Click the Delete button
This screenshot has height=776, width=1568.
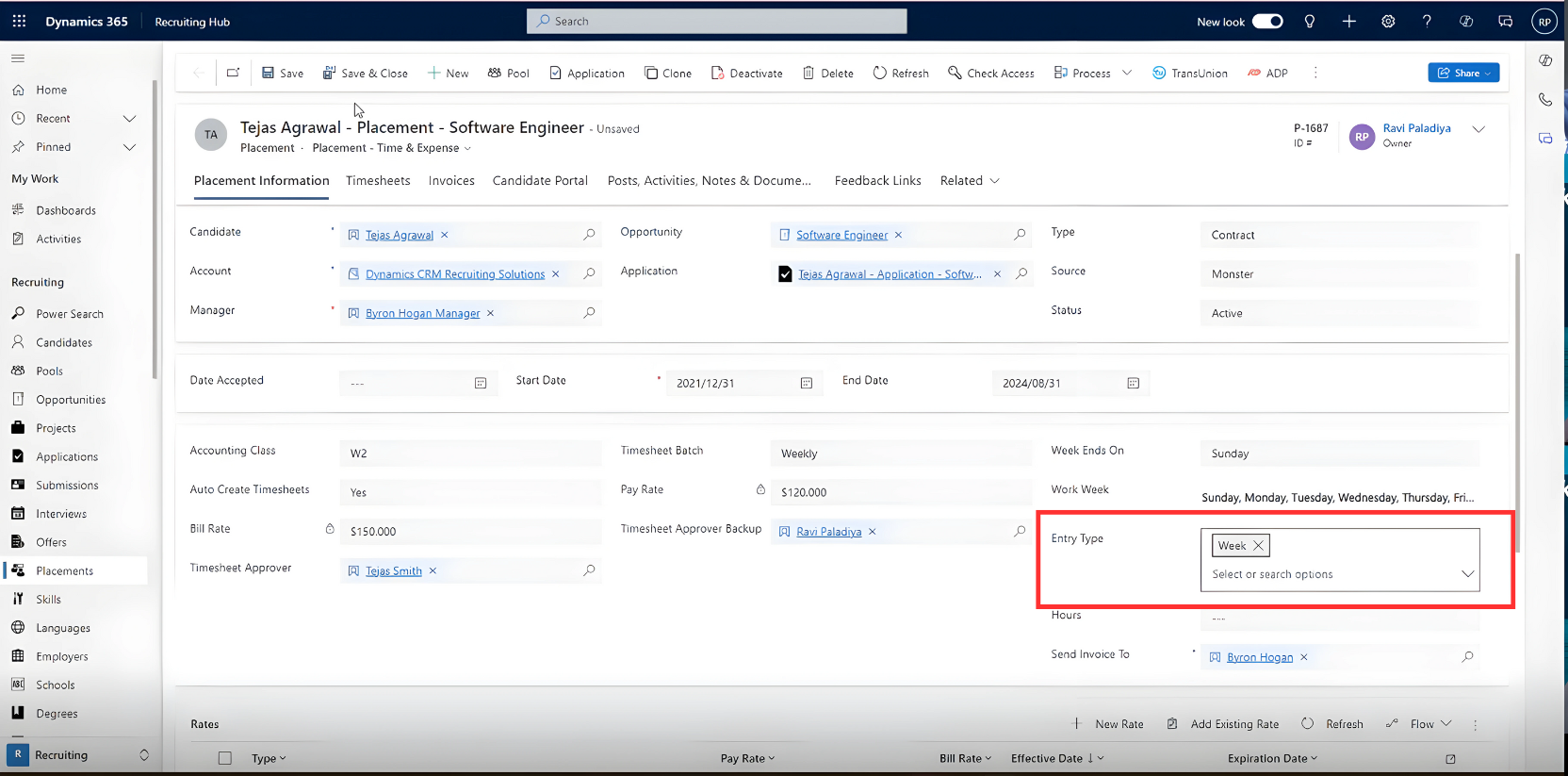[828, 73]
